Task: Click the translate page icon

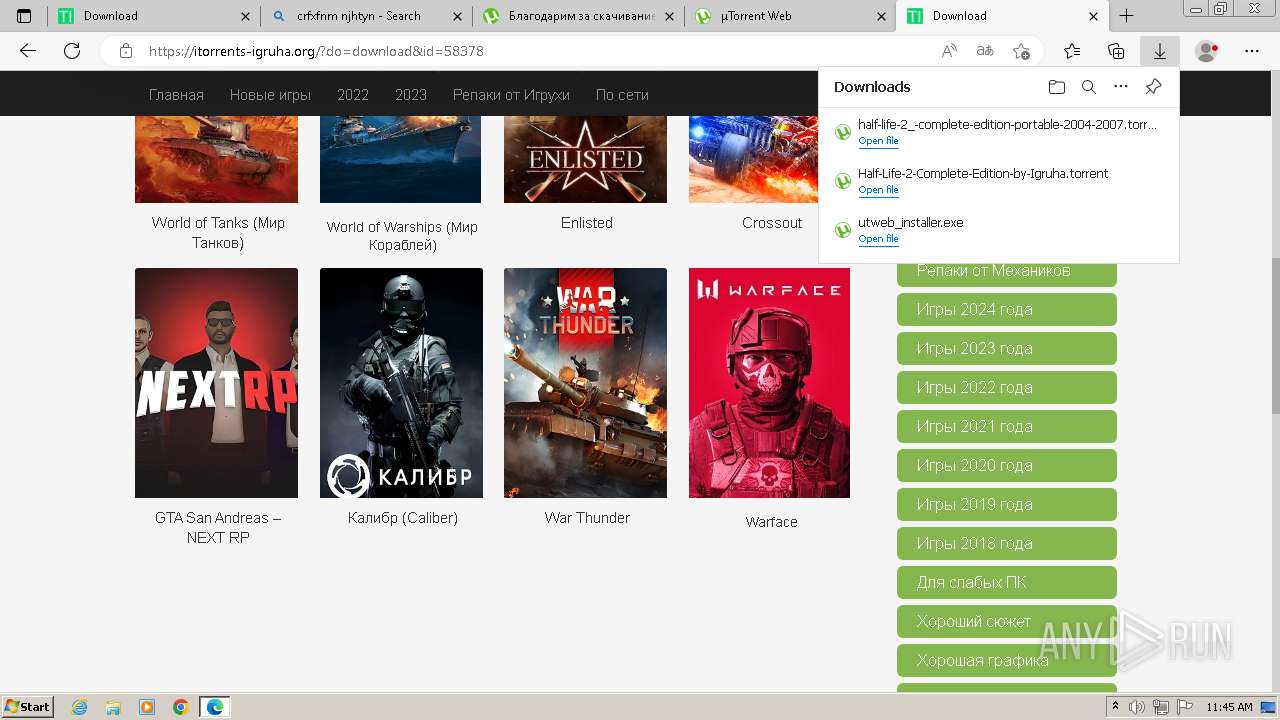Action: point(985,51)
